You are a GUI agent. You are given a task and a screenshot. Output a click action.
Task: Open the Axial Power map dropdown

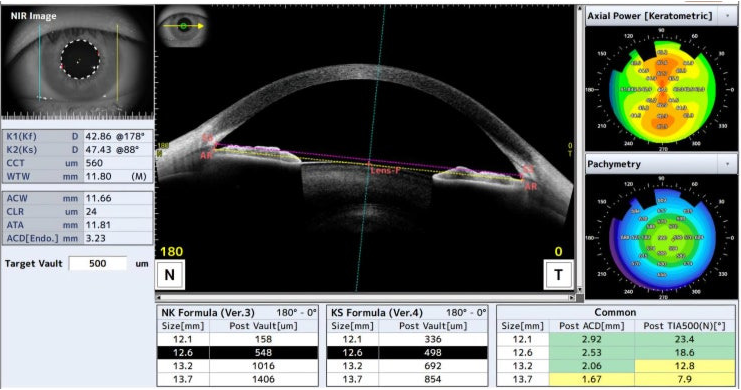pyautogui.click(x=727, y=16)
